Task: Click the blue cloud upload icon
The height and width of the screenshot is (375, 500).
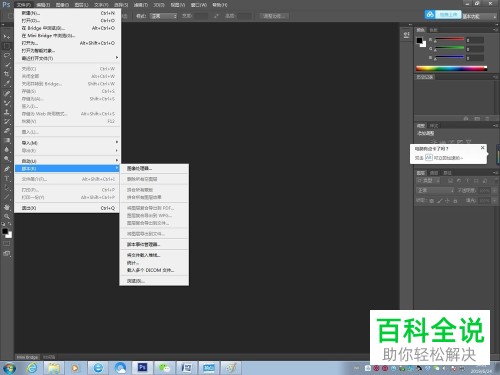Action: [x=430, y=15]
